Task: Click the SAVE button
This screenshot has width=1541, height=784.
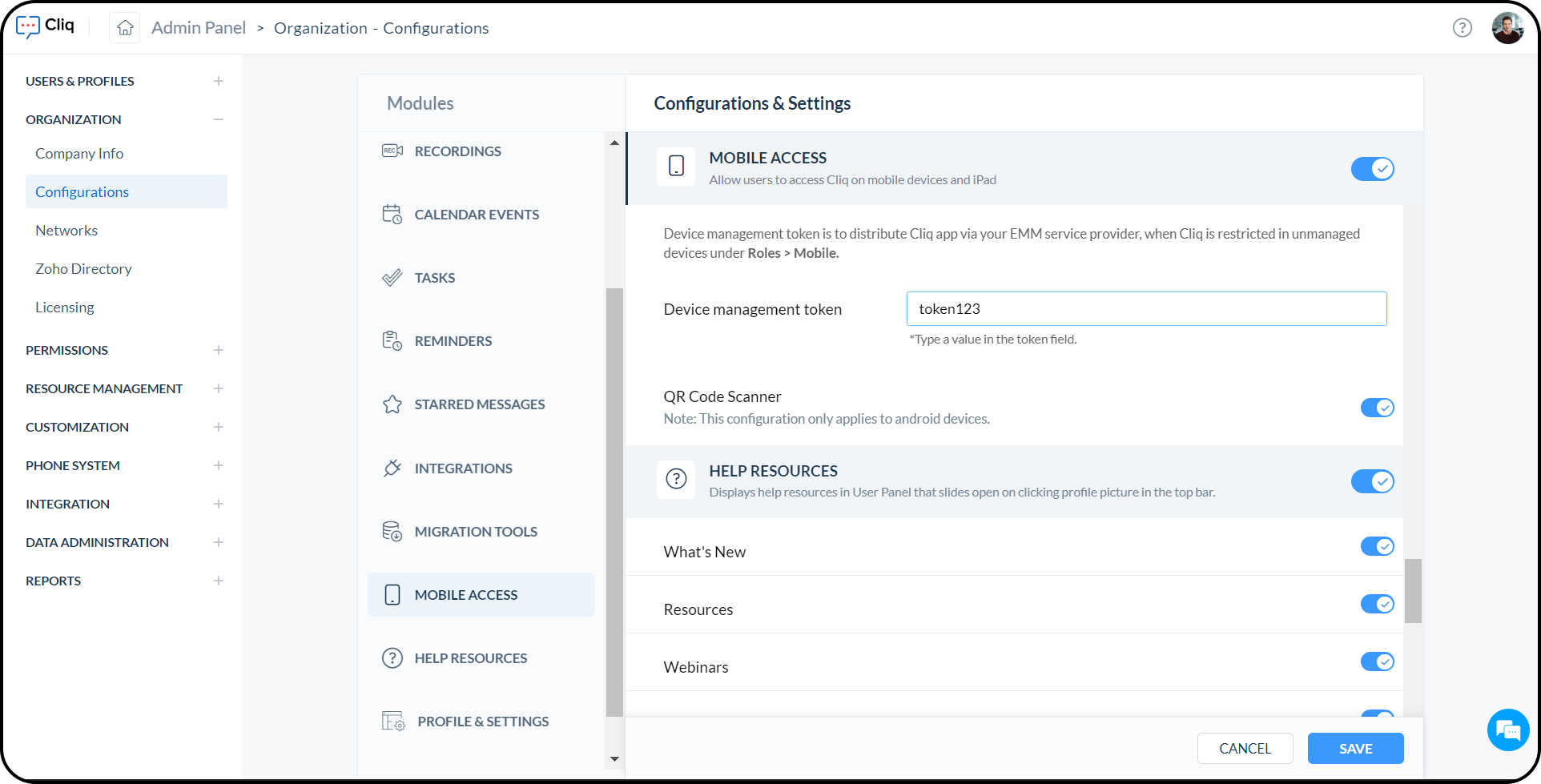Action: point(1355,748)
